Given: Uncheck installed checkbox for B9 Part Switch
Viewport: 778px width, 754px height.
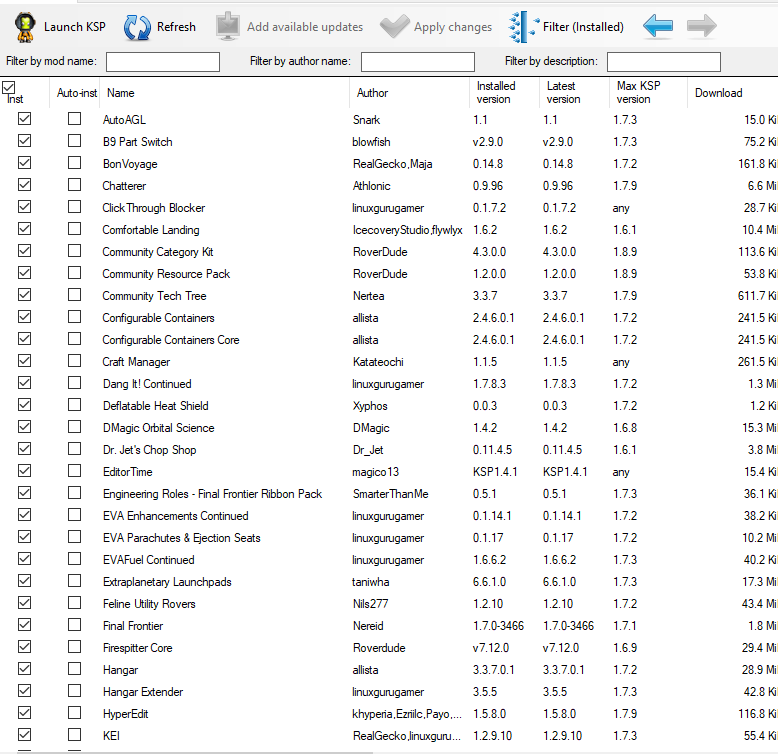Looking at the screenshot, I should [24, 141].
